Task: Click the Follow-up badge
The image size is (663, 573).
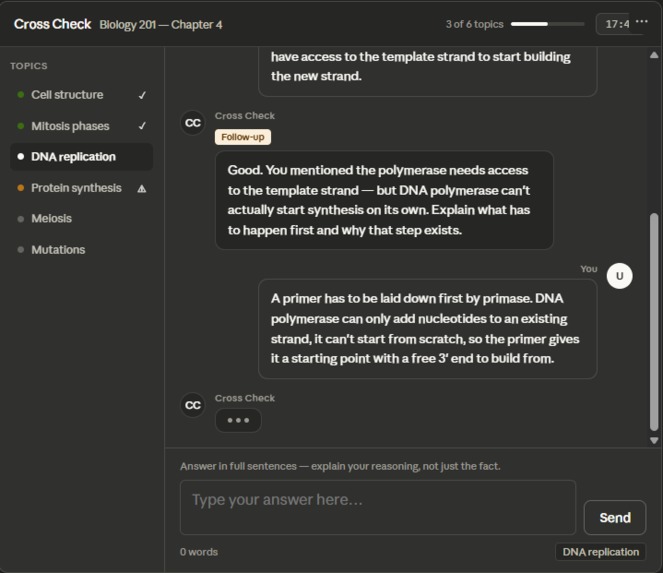Action: 243,137
